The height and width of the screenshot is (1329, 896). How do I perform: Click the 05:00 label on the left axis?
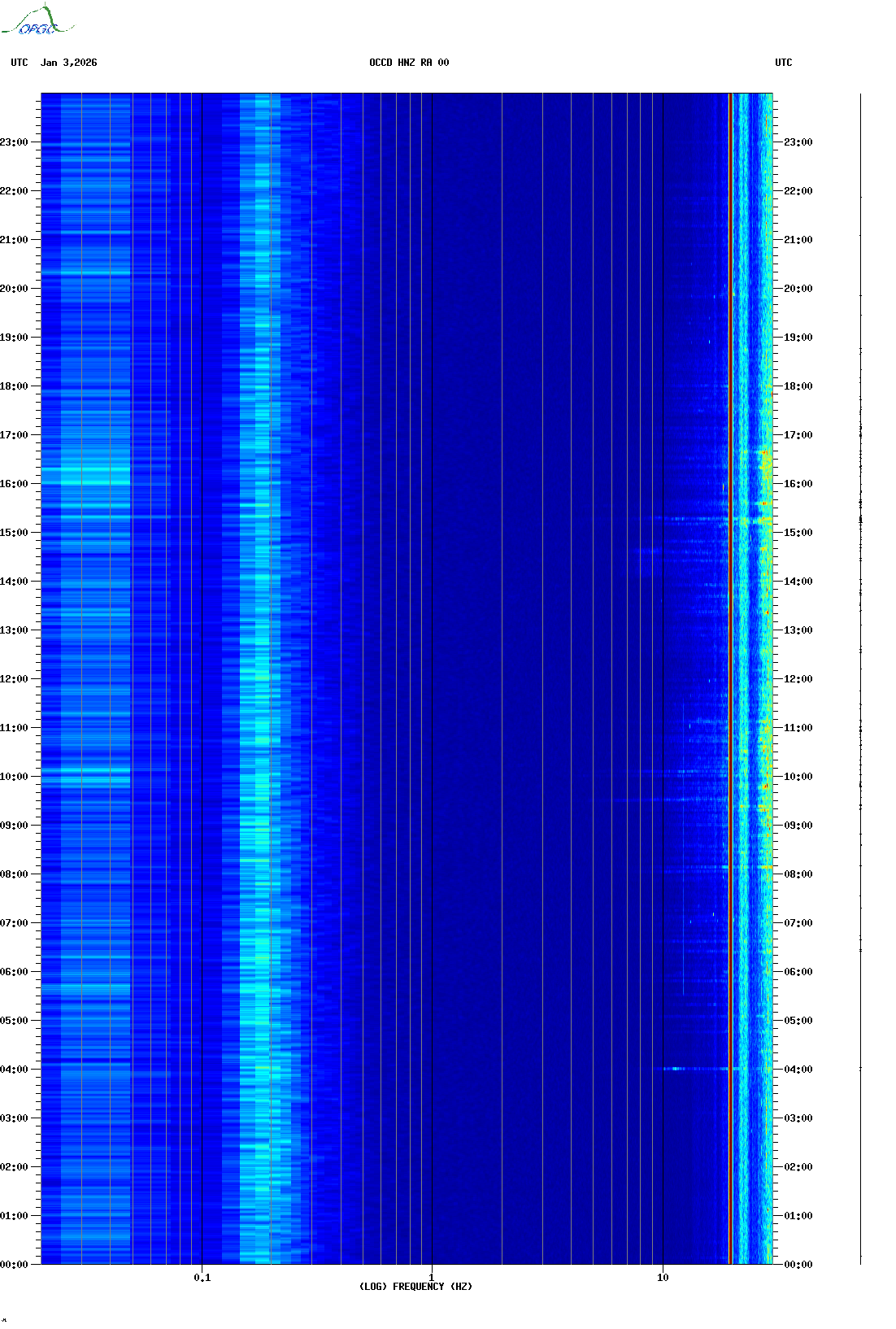point(14,1021)
